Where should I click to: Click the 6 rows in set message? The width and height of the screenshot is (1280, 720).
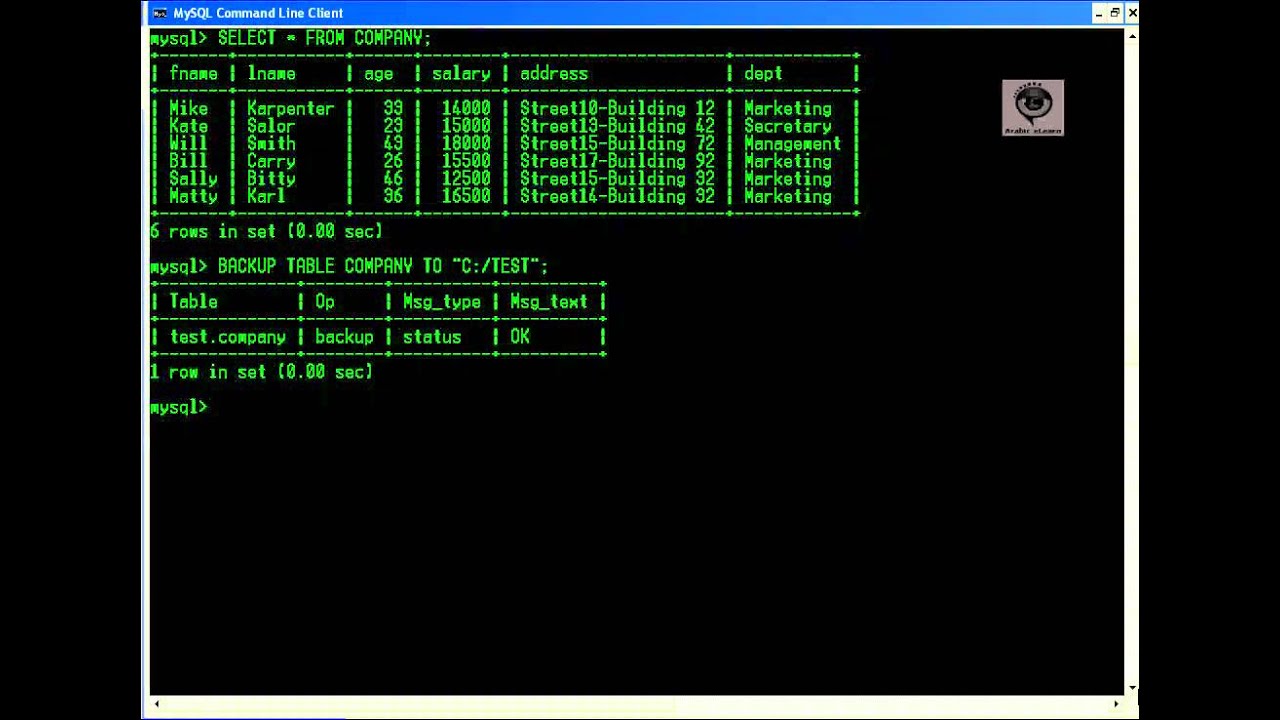(x=266, y=231)
